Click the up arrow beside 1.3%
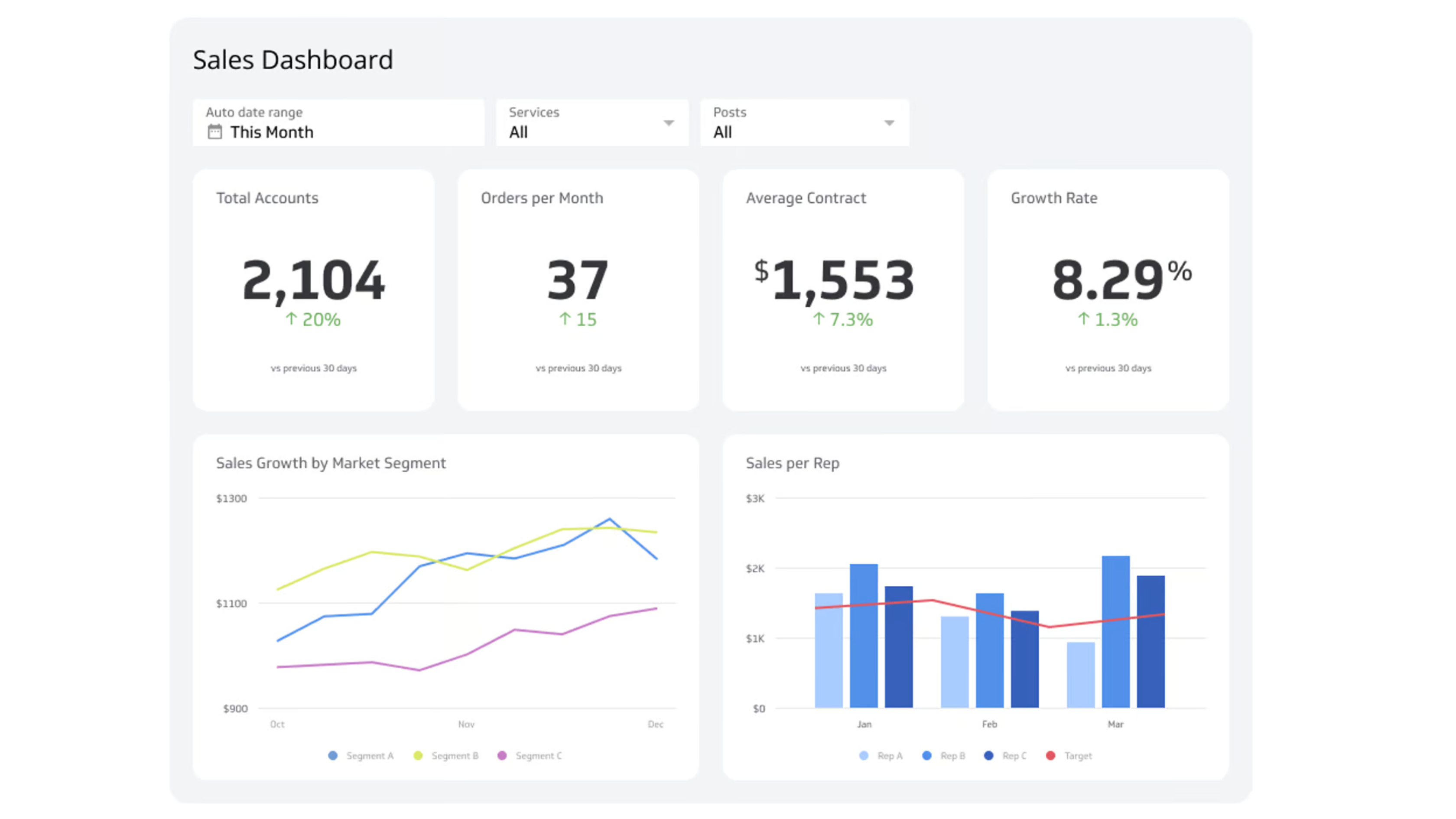The image size is (1456, 819). [1083, 319]
